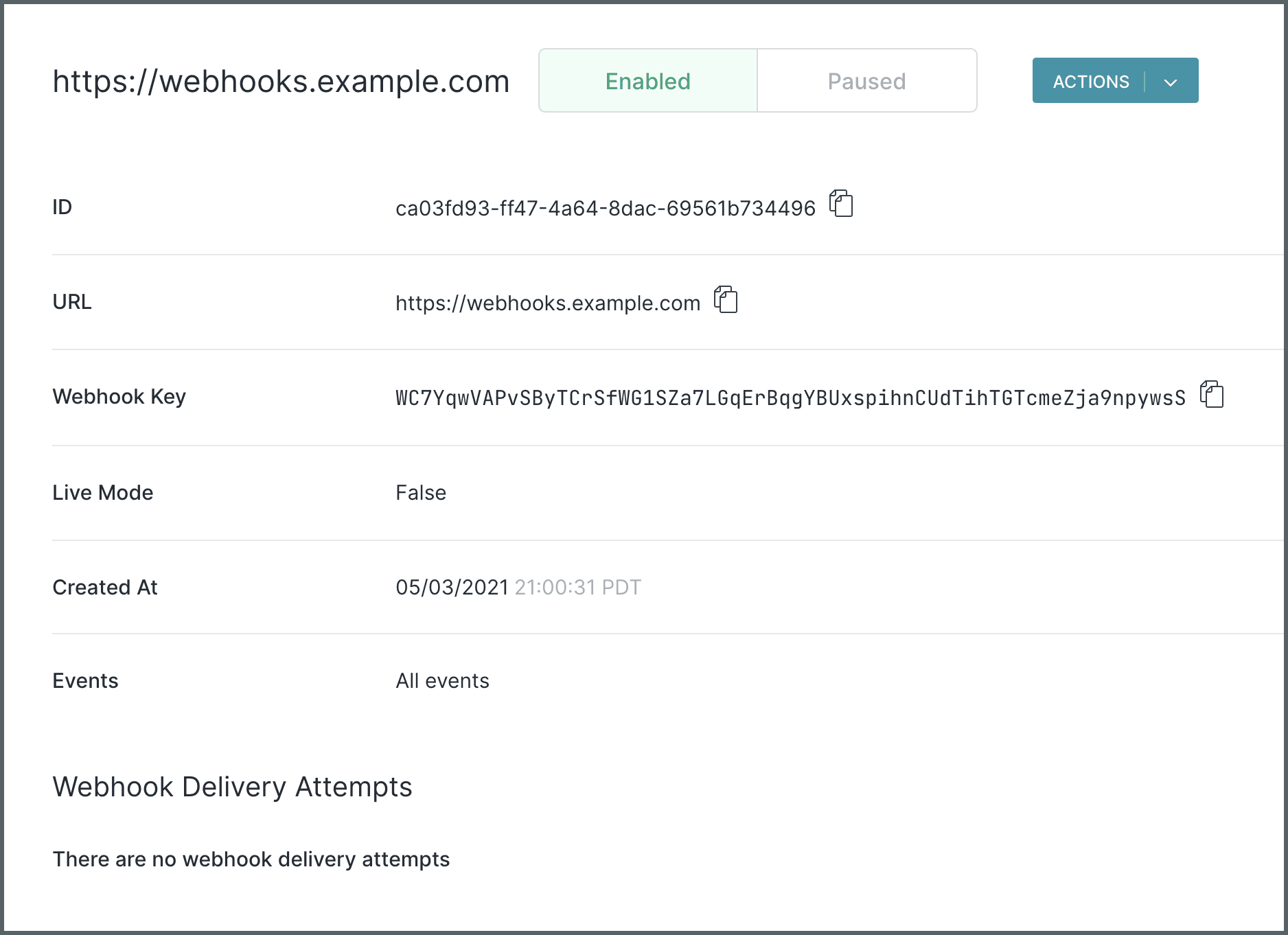Click the Events field label
Image resolution: width=1288 pixels, height=935 pixels.
click(85, 681)
